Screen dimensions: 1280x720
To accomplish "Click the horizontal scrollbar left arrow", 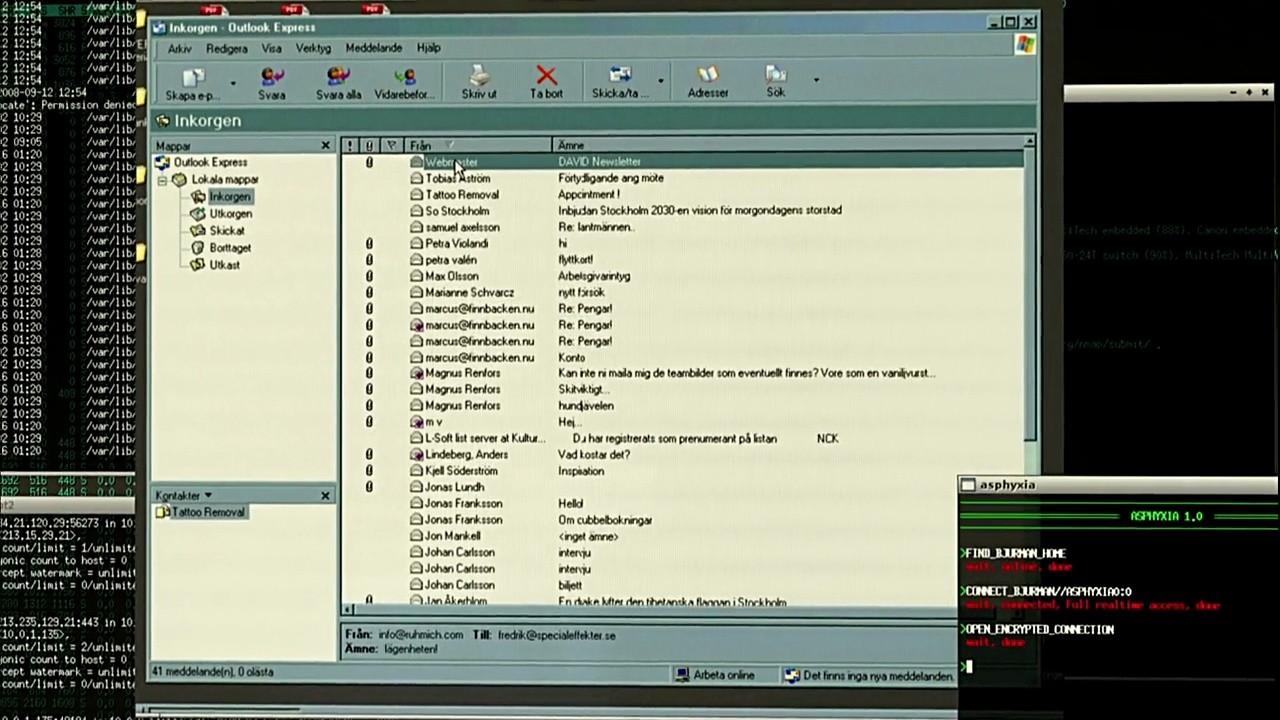I will pos(348,609).
